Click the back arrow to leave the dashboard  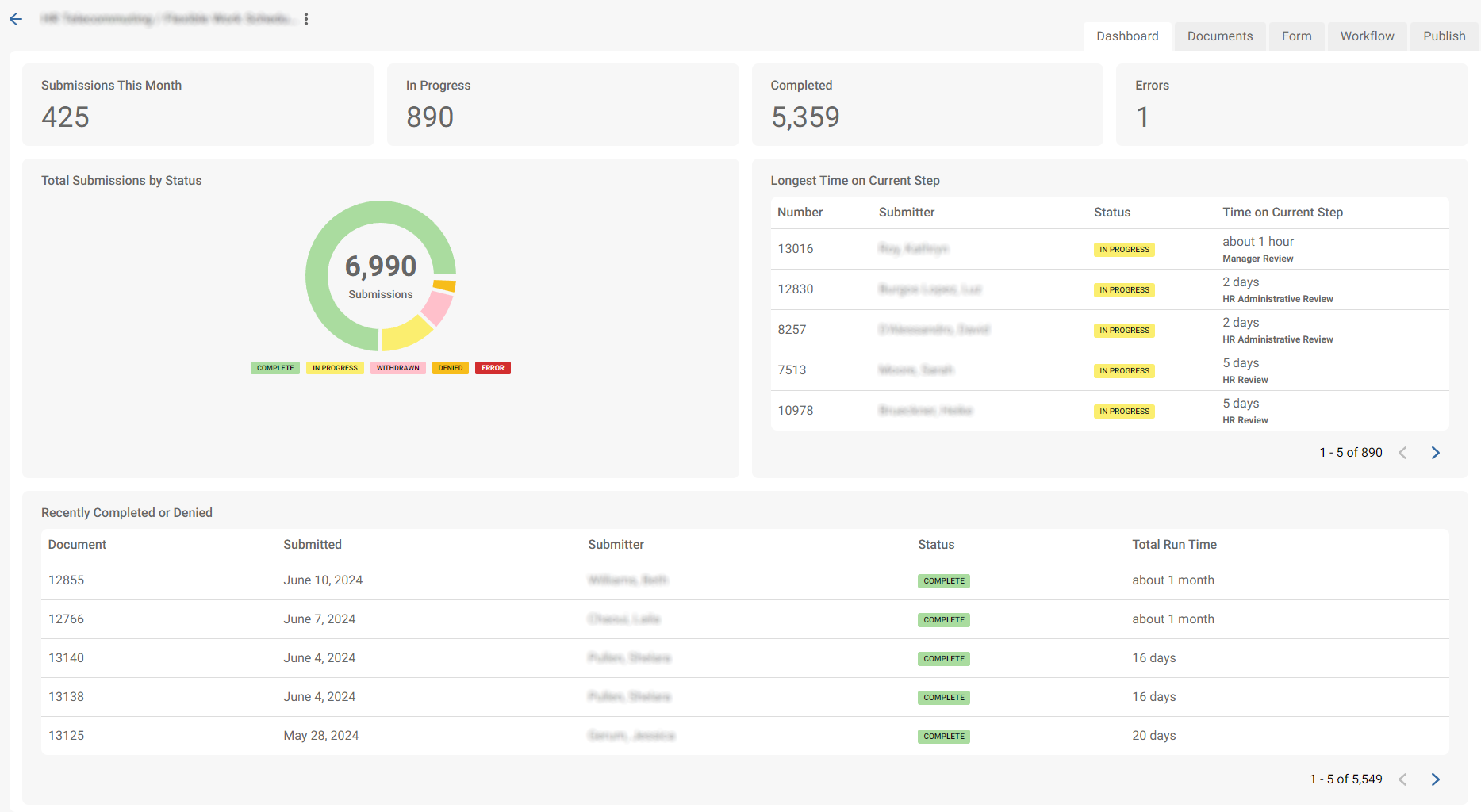(16, 18)
